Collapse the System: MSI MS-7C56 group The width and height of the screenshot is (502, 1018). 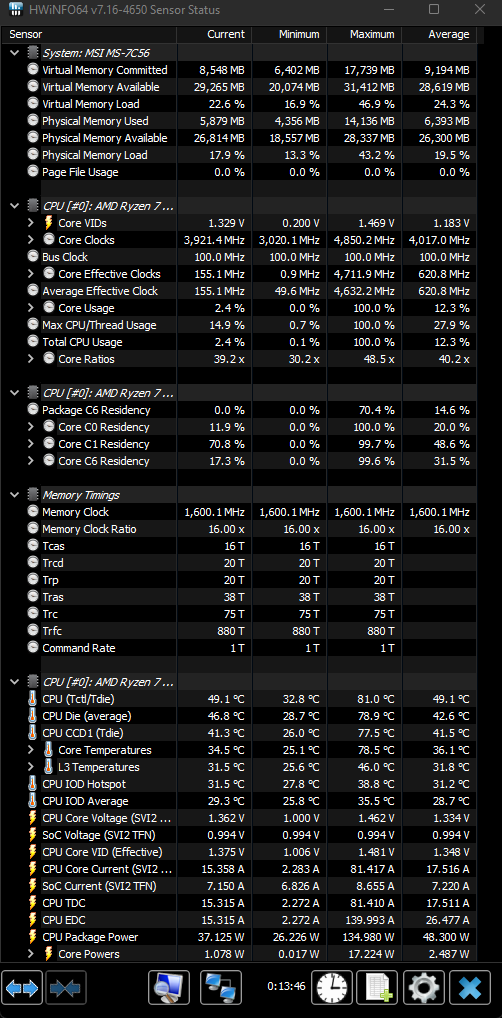(x=14, y=53)
